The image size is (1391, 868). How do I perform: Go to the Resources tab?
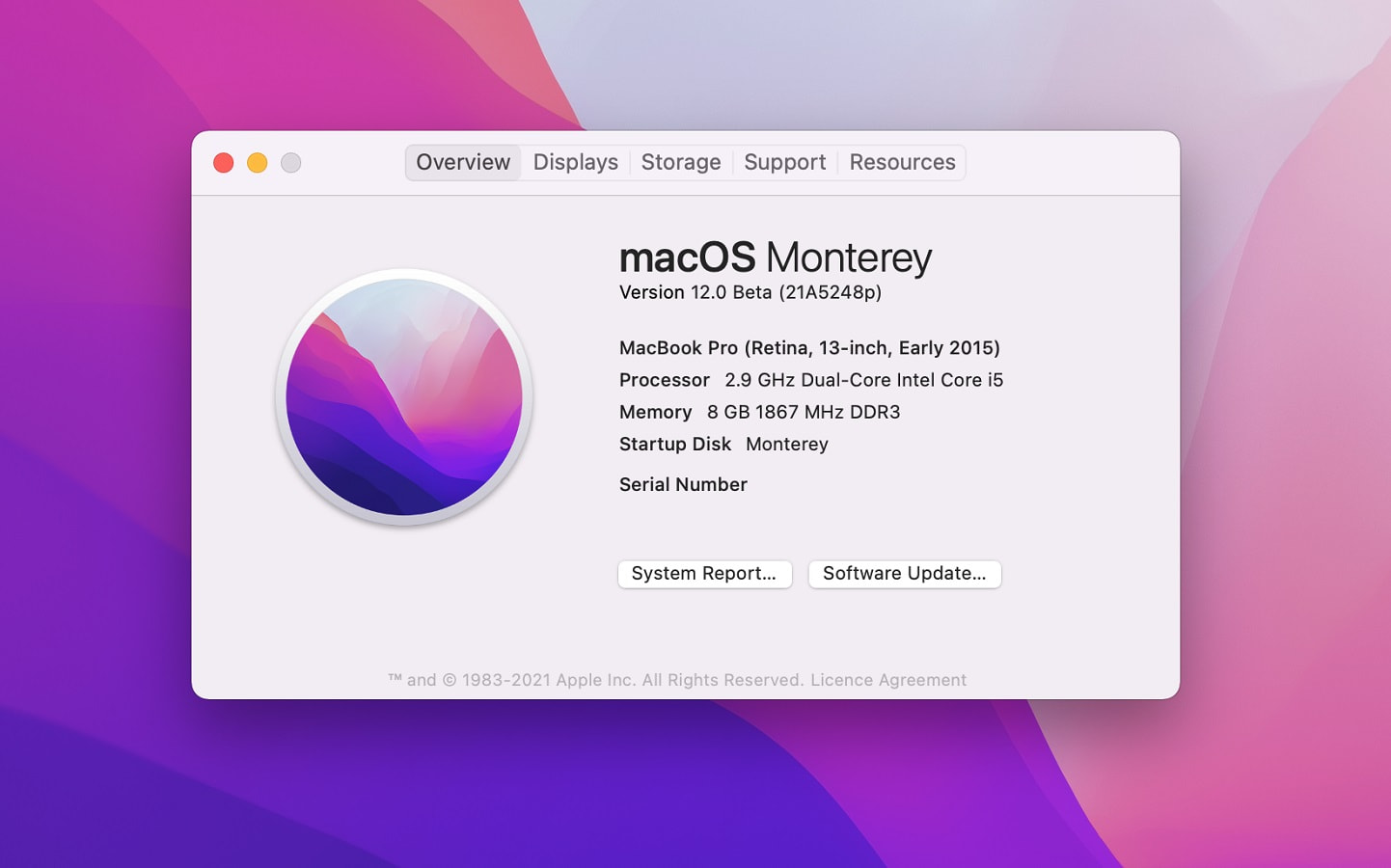(x=902, y=162)
